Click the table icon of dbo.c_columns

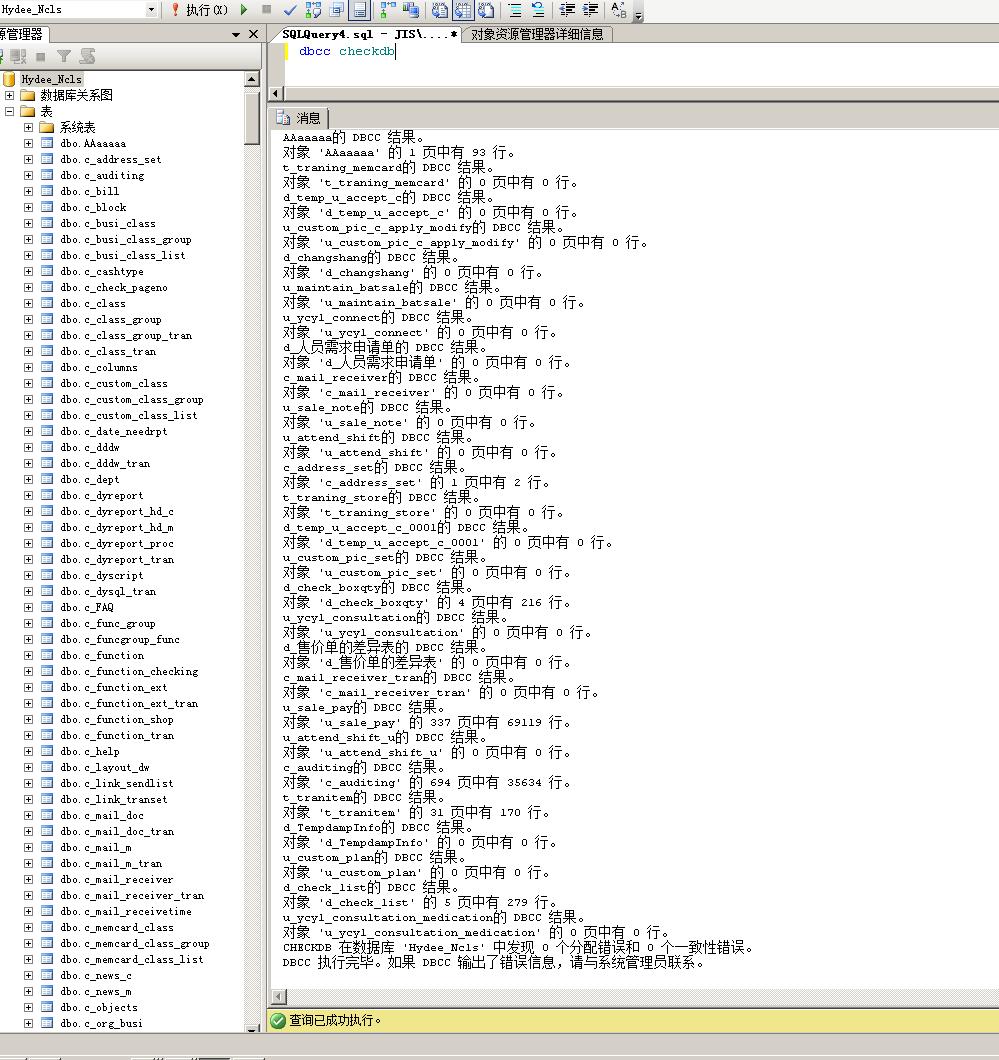pyautogui.click(x=47, y=367)
